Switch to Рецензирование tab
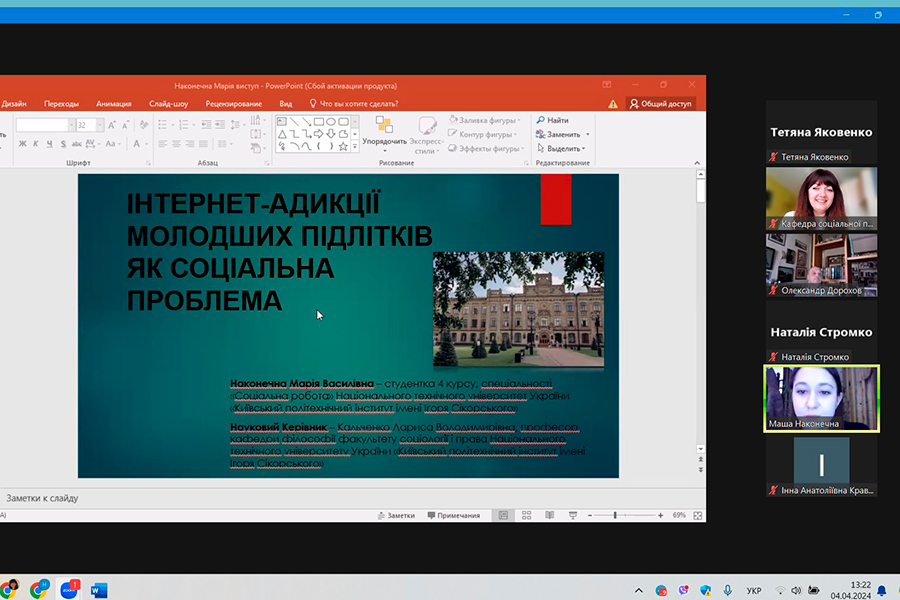Image resolution: width=900 pixels, height=600 pixels. [x=233, y=103]
